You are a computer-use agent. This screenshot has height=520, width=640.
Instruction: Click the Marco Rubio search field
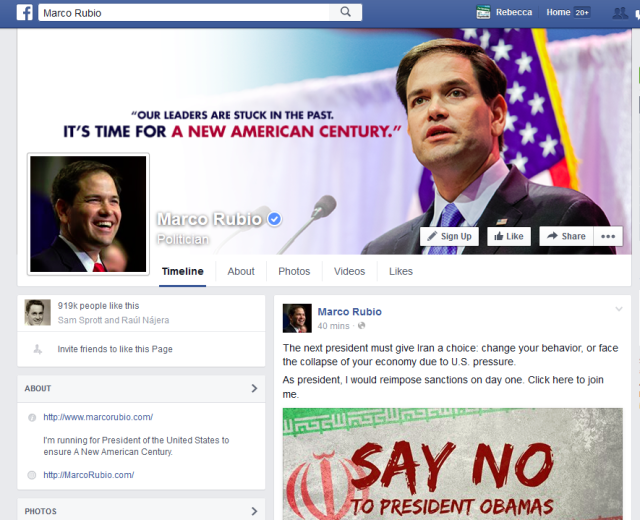click(184, 13)
